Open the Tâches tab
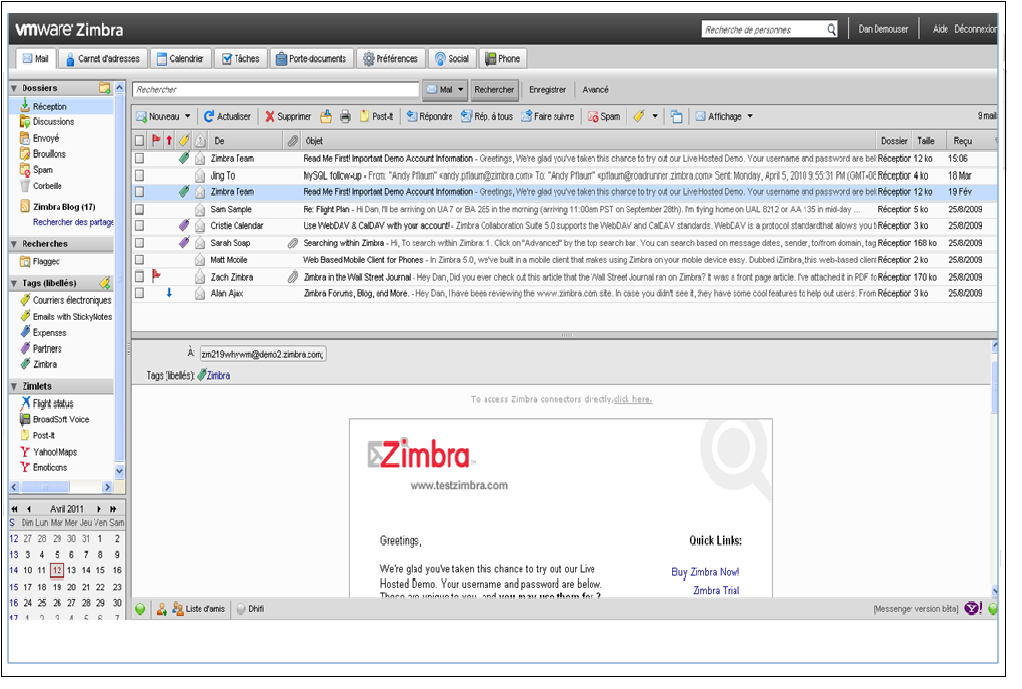Viewport: 1022px width, 689px height. (241, 59)
